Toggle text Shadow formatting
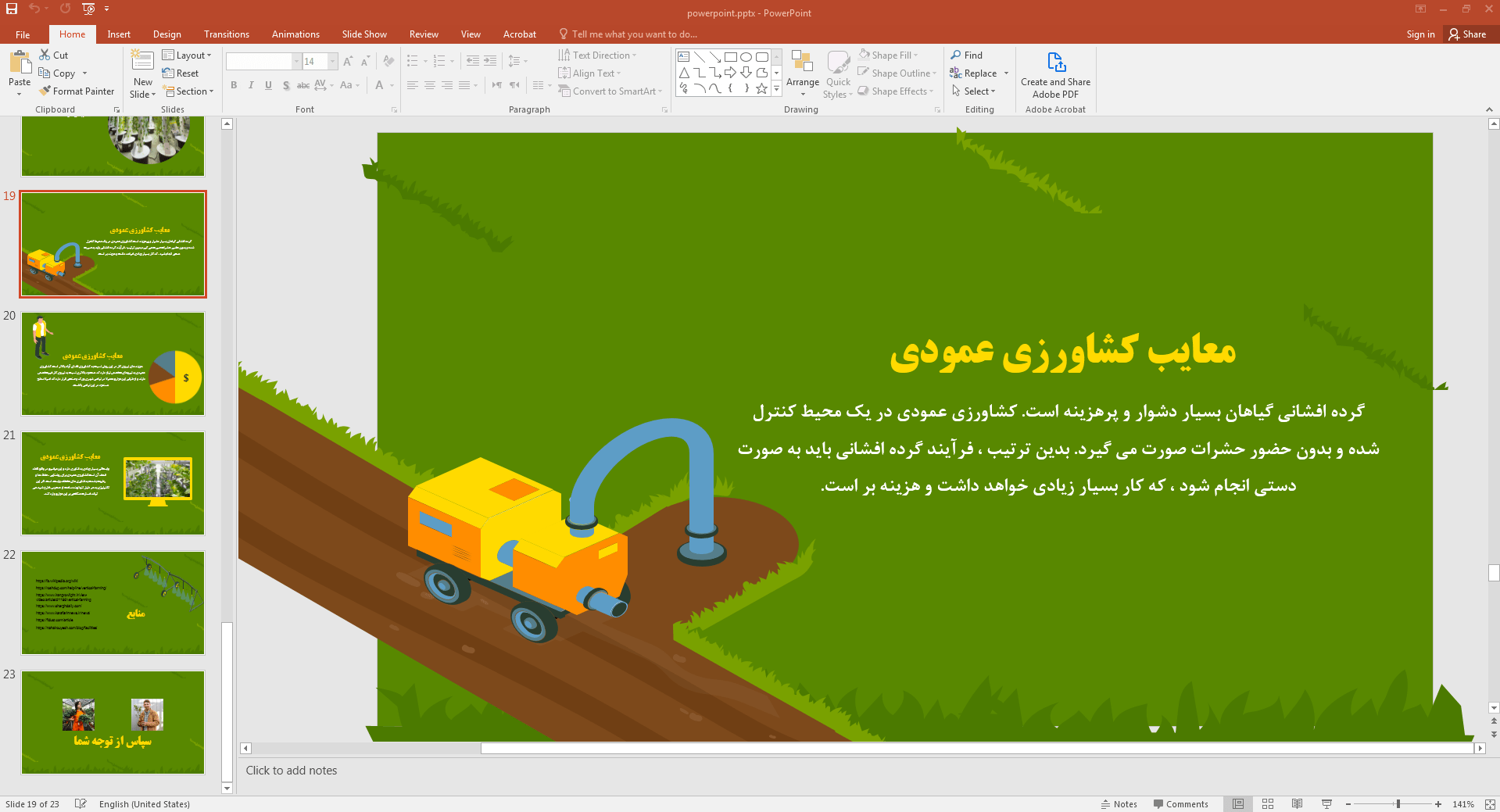This screenshot has width=1500, height=812. pos(286,85)
